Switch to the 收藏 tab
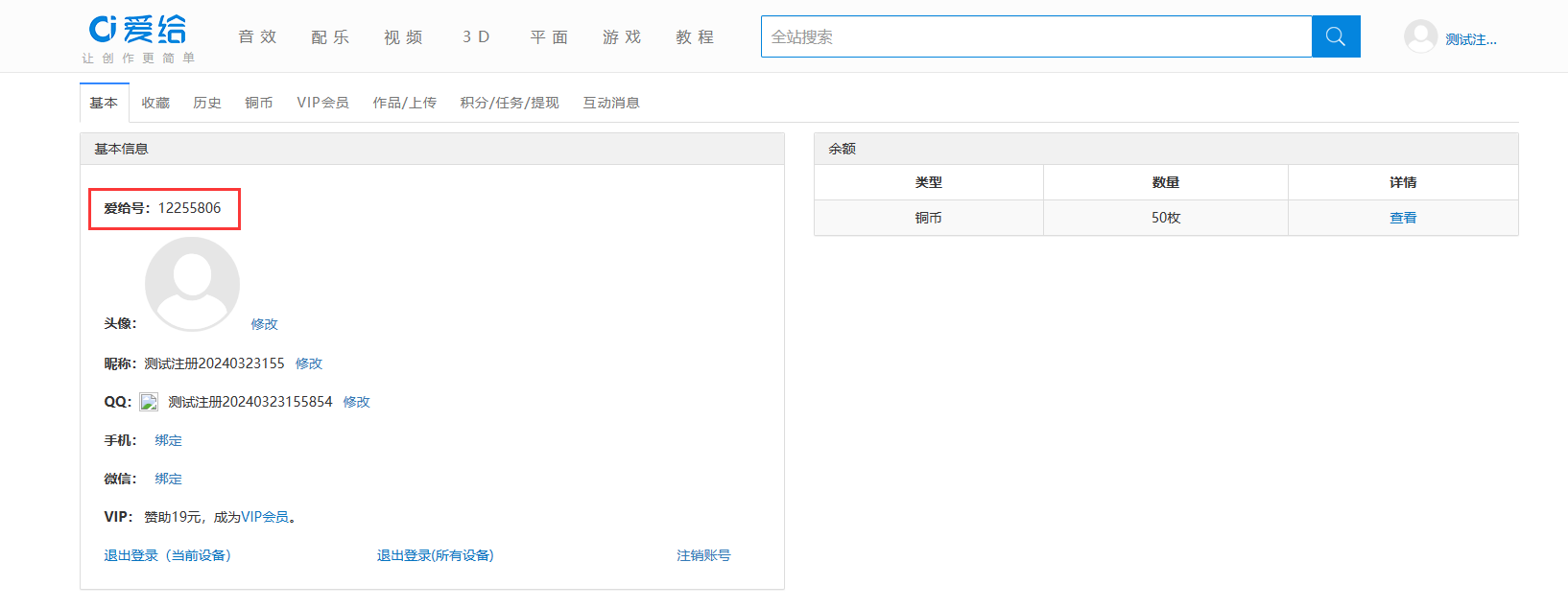Viewport: 1568px width, 609px height. coord(155,103)
